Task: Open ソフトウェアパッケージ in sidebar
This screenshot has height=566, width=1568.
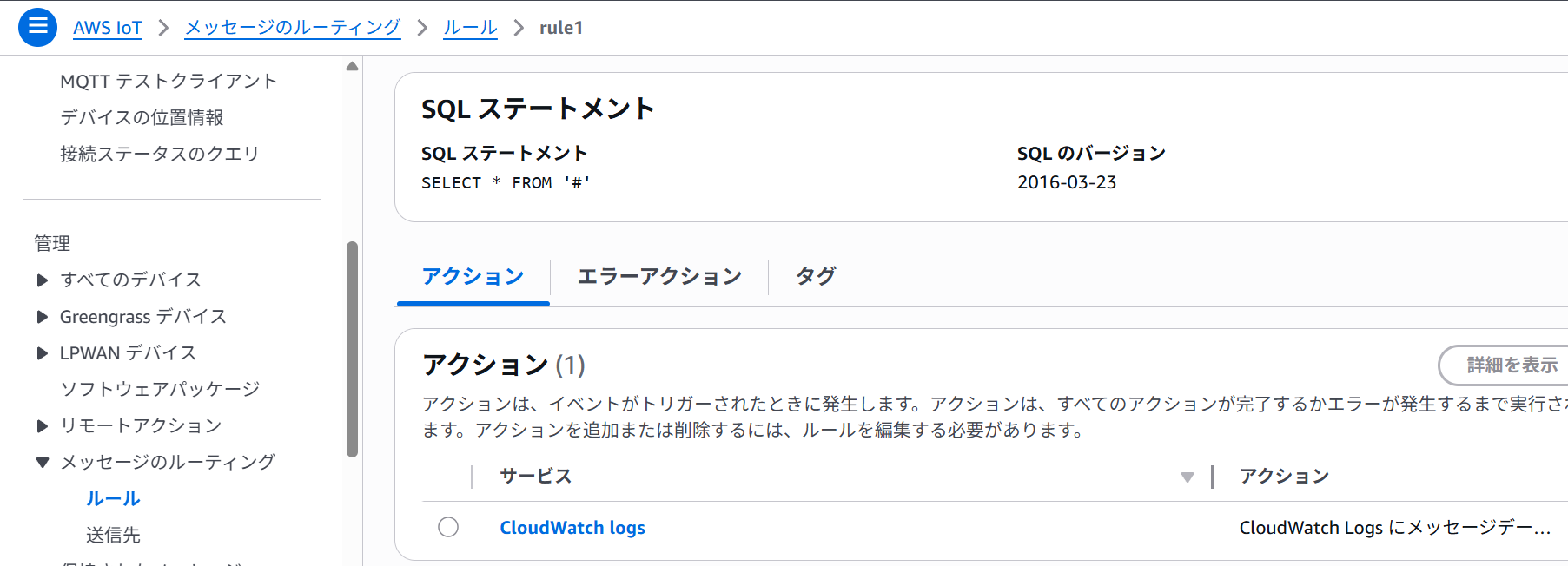Action: pyautogui.click(x=160, y=389)
